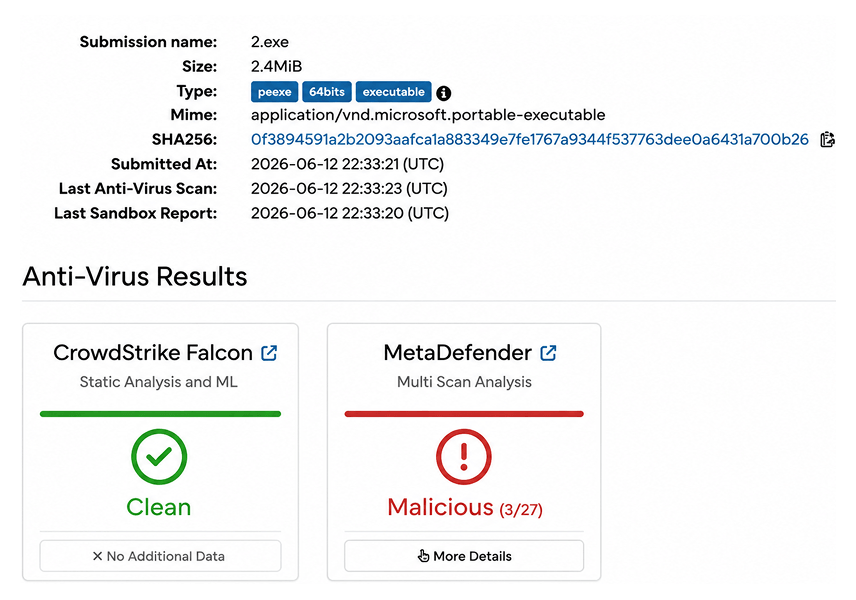Click the info icon beside type tags
Image resolution: width=856 pixels, height=600 pixels.
(443, 93)
